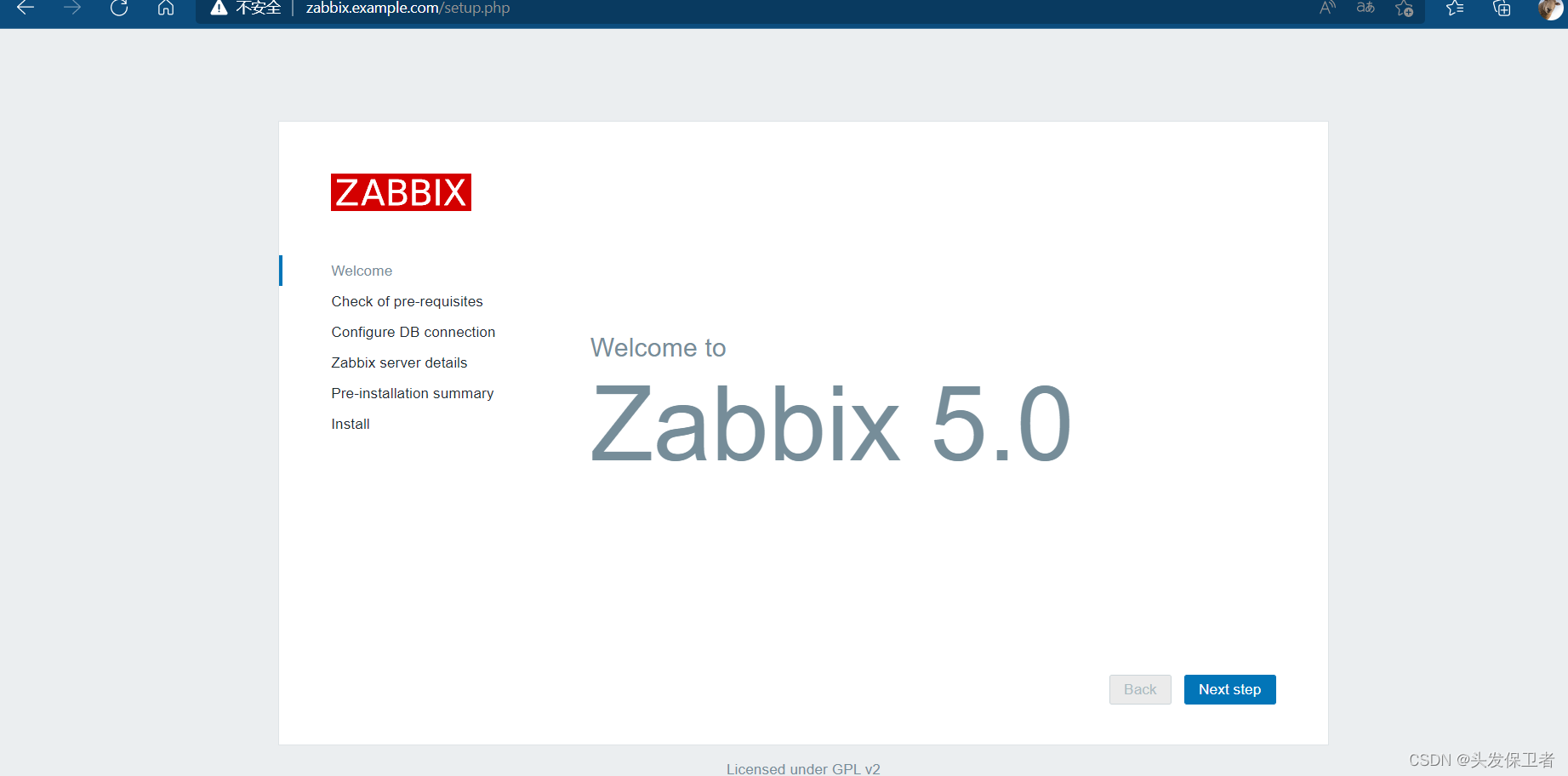The width and height of the screenshot is (1568, 776).
Task: Go back with the browser back arrow
Action: pos(26,8)
